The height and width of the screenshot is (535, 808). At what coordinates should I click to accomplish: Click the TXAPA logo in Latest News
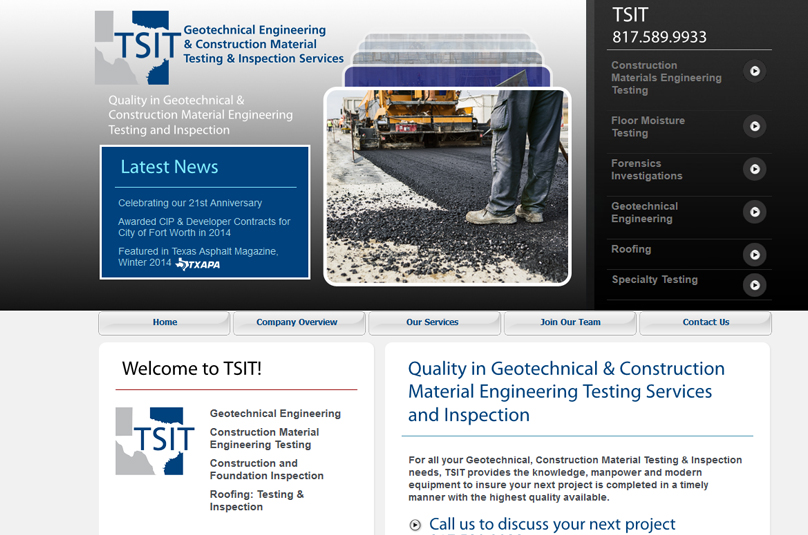[x=198, y=264]
